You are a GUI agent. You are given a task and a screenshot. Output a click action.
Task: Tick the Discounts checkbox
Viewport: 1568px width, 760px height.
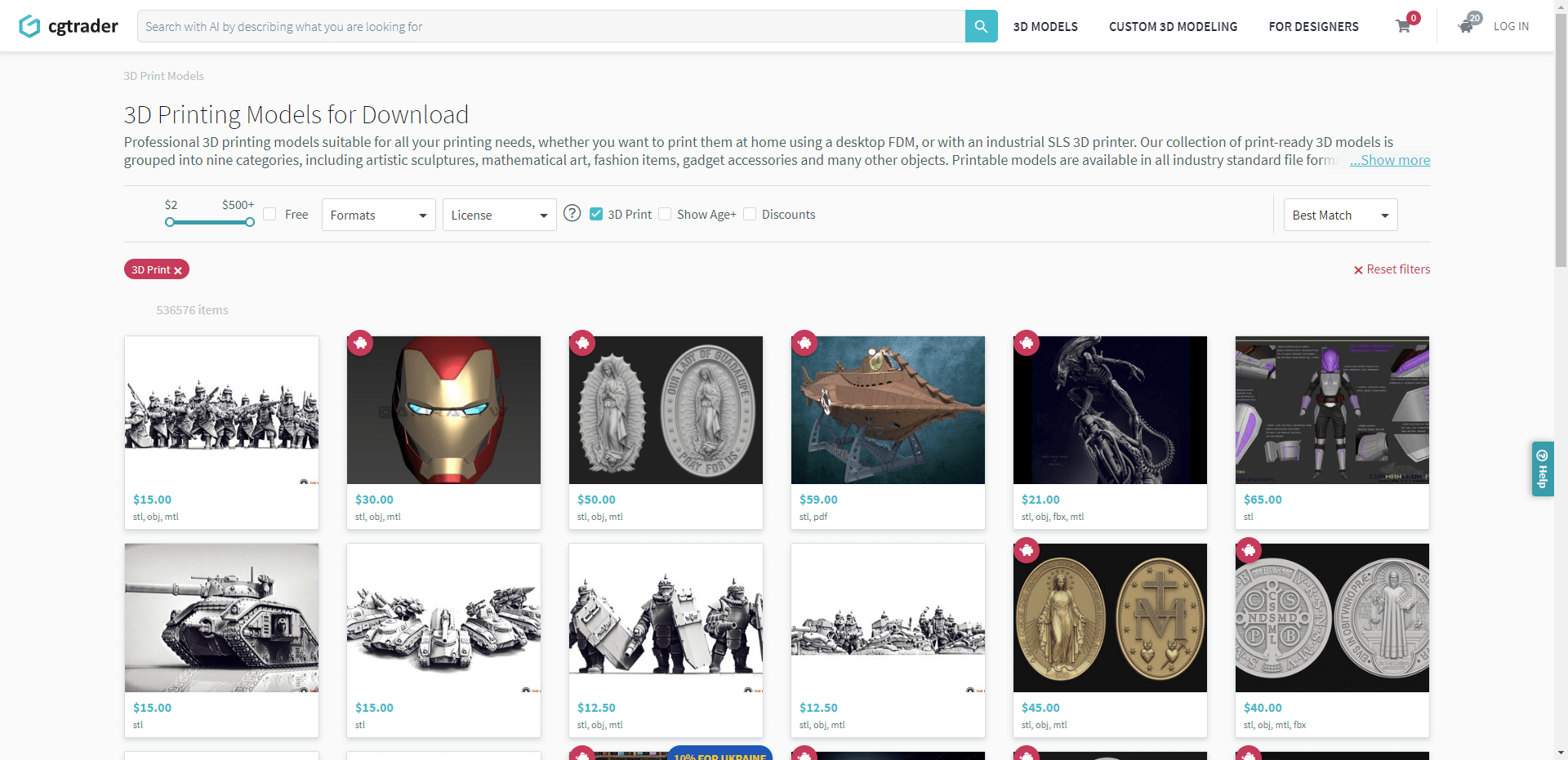pos(750,214)
